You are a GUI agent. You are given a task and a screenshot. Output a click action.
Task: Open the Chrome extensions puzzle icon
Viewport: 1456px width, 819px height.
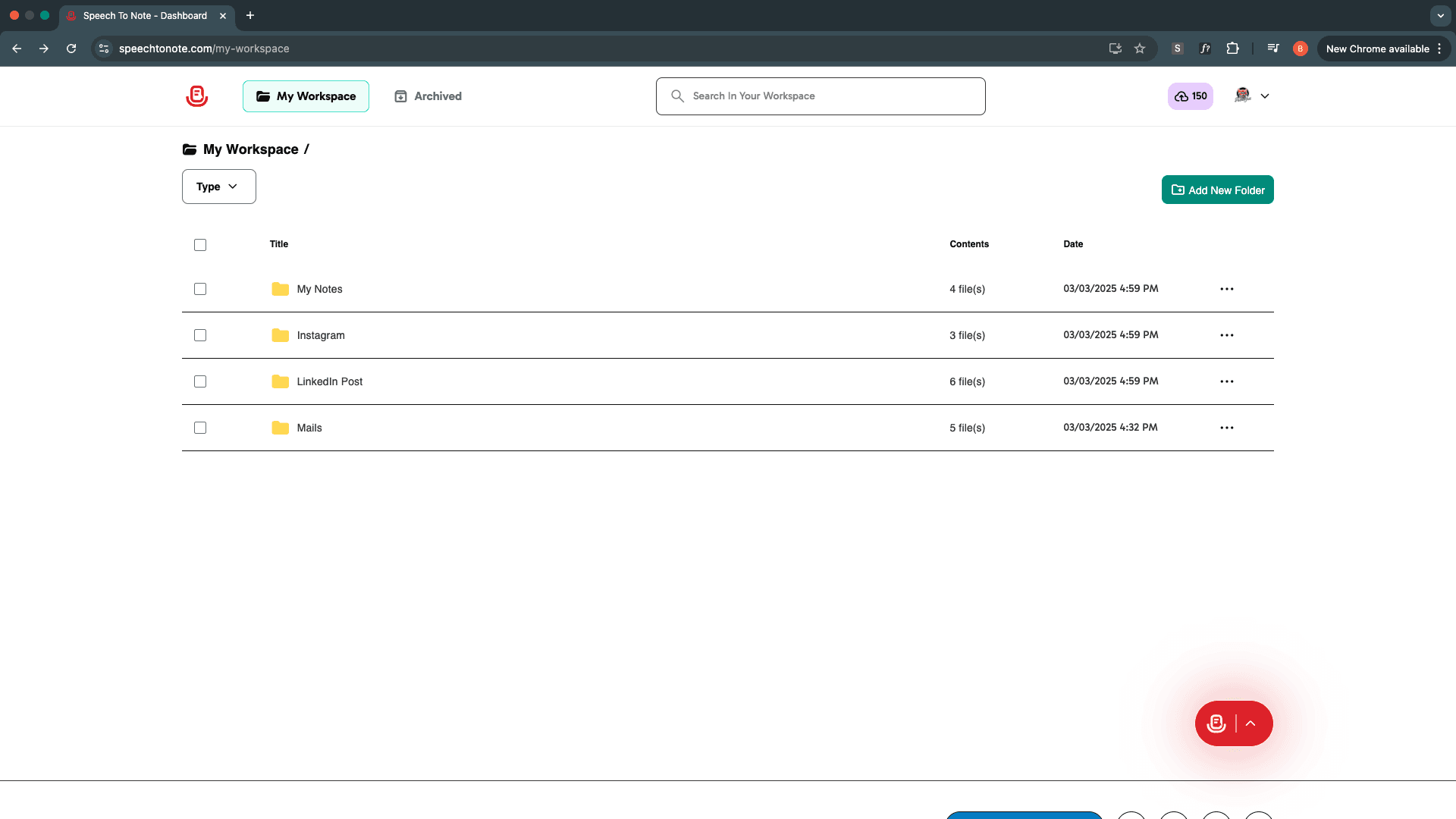(x=1232, y=49)
